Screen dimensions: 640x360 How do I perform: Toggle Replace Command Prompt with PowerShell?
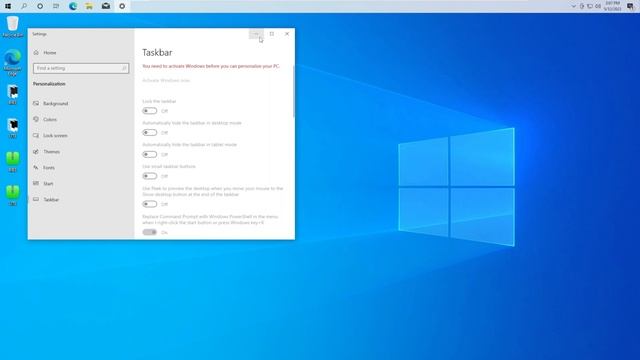tap(149, 232)
